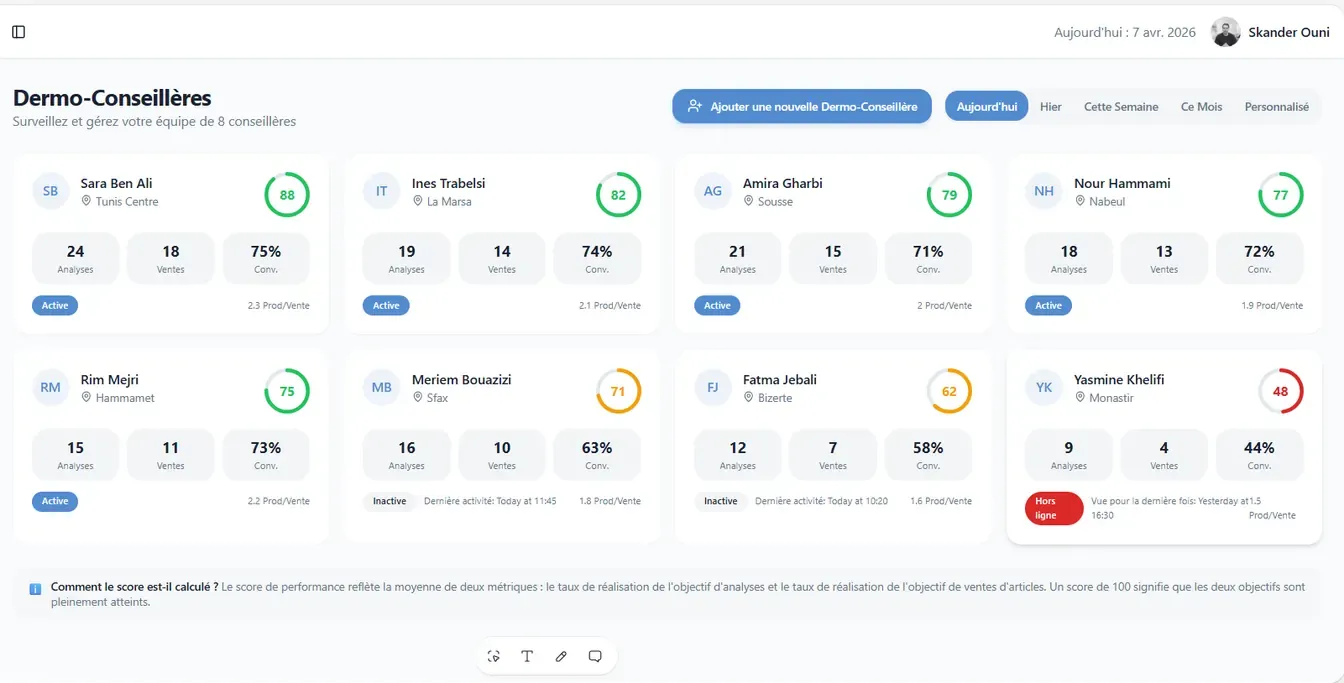This screenshot has height=683, width=1344.
Task: Open Skander Ouni's profile avatar
Action: click(1225, 32)
